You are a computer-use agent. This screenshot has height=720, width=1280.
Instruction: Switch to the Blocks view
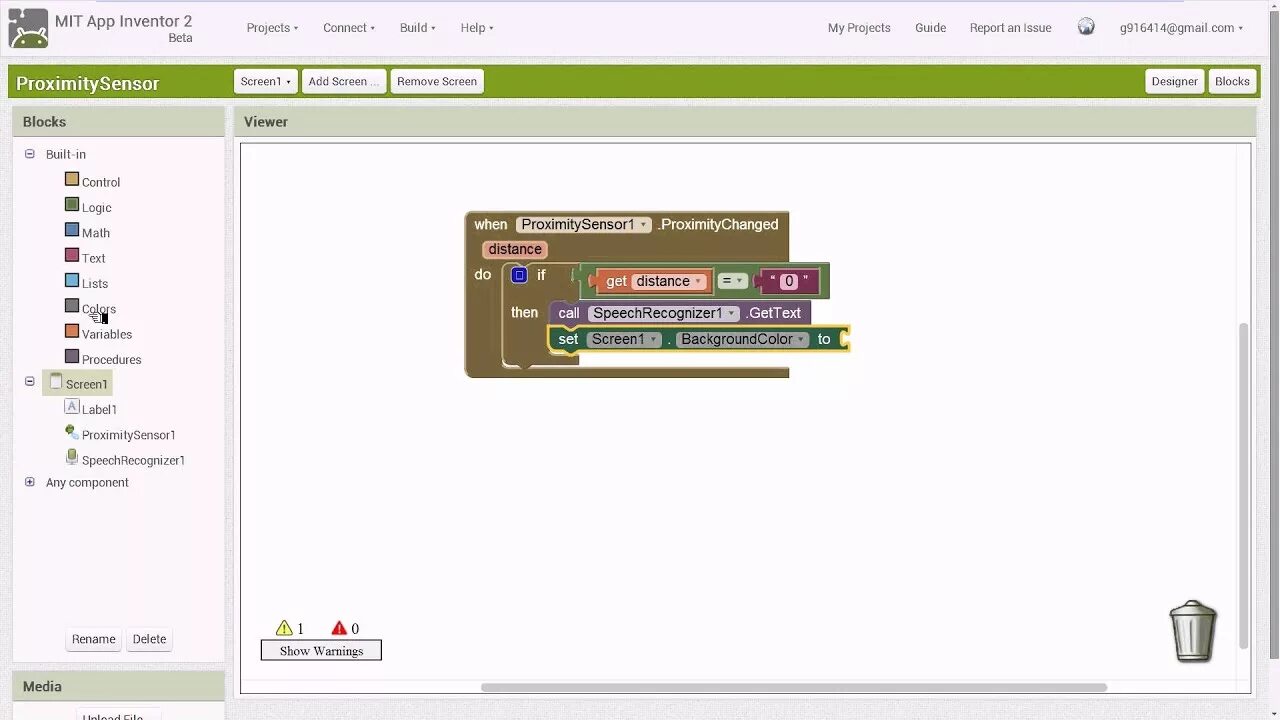pyautogui.click(x=1232, y=81)
